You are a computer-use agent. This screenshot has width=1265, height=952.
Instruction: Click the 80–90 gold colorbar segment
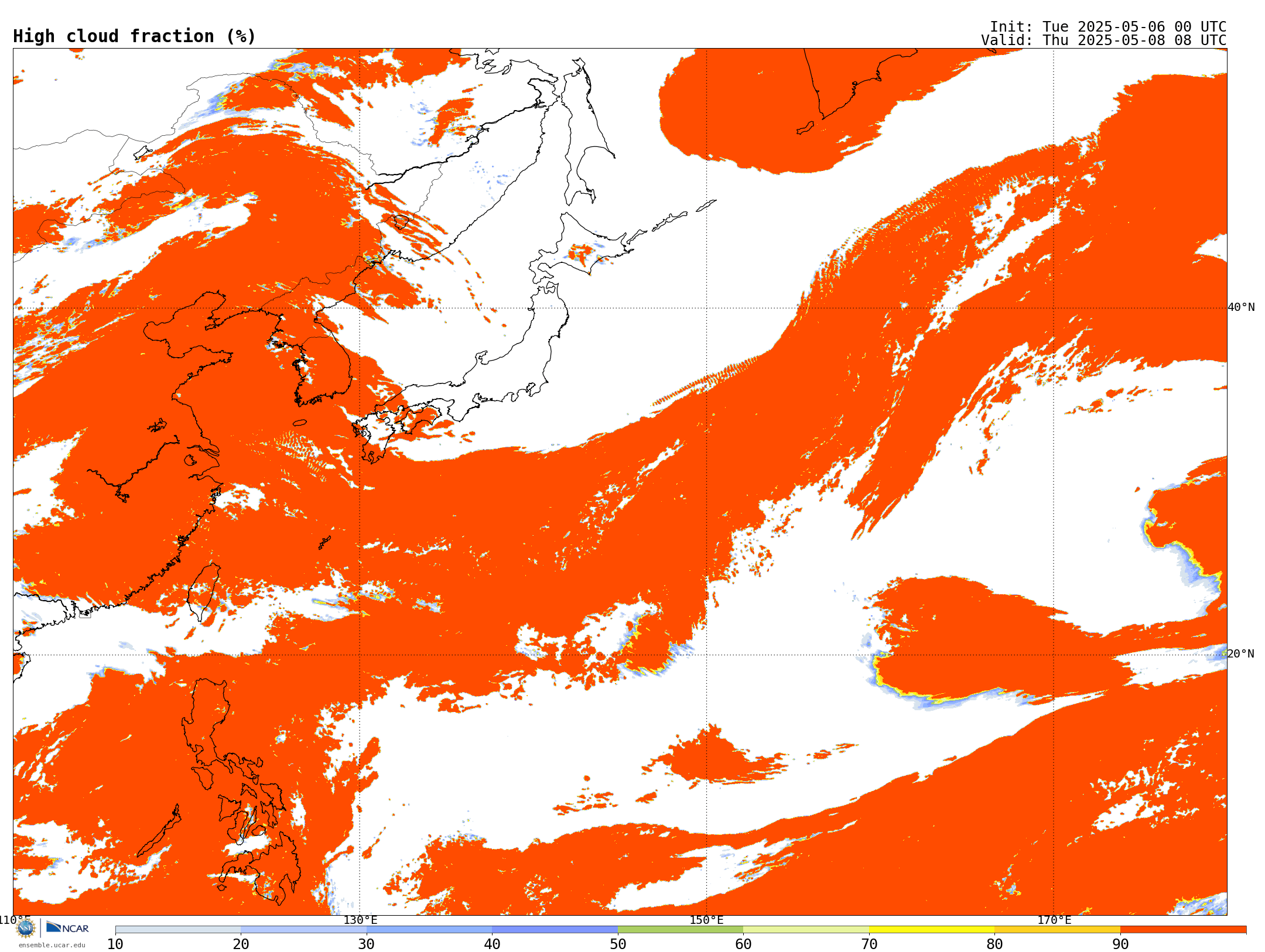pyautogui.click(x=1057, y=930)
